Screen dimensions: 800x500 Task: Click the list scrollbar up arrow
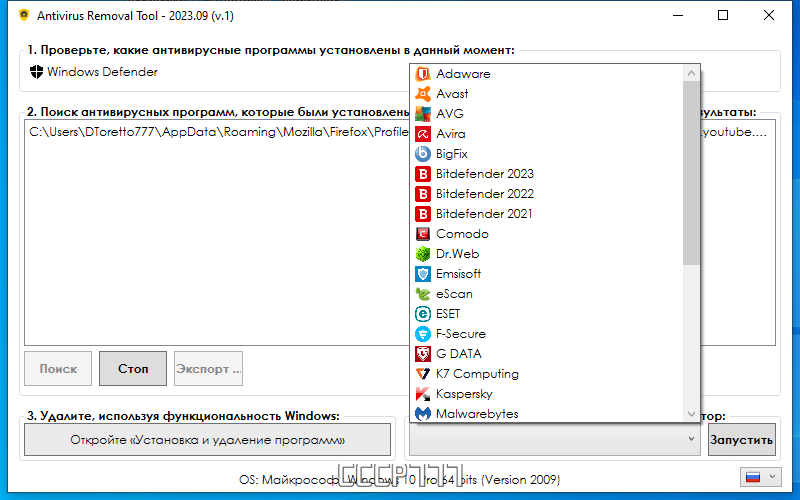pyautogui.click(x=691, y=73)
